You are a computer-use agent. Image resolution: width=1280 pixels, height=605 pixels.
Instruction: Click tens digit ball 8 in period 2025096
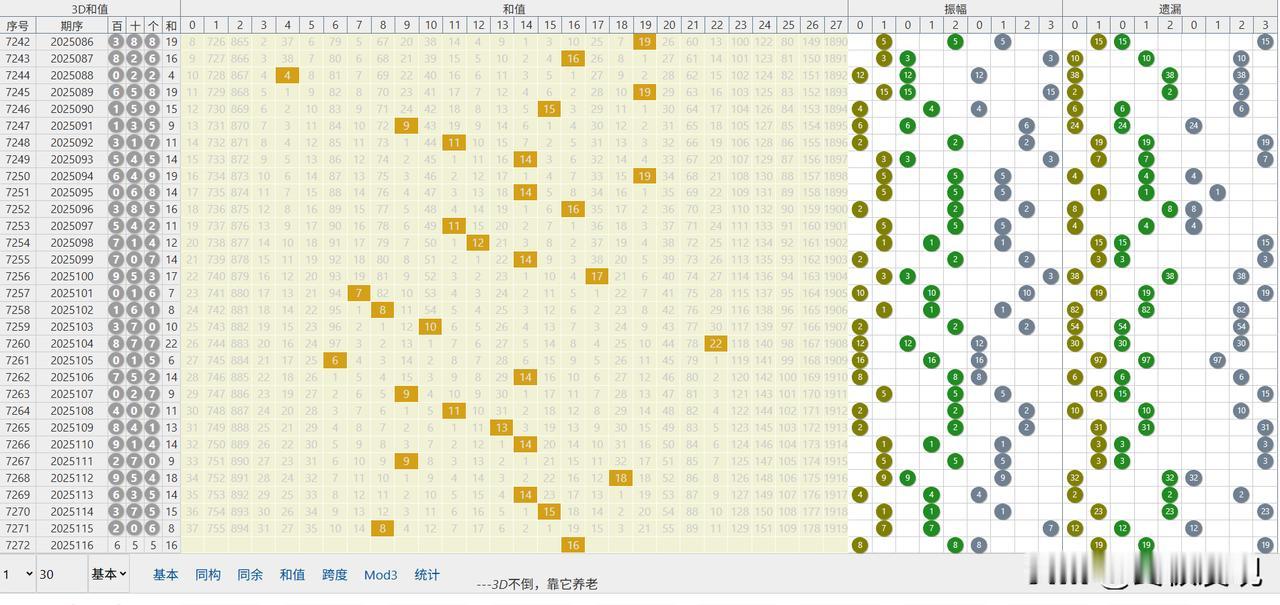[135, 209]
